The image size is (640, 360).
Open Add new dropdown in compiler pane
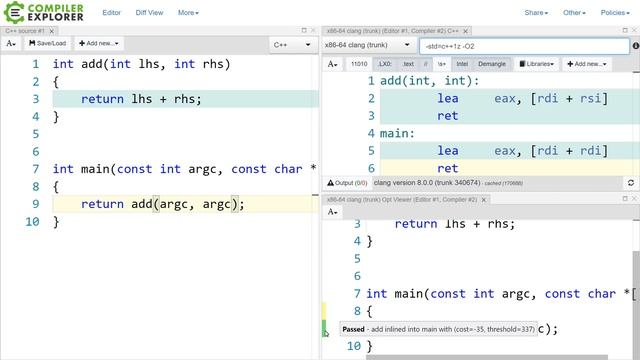tap(587, 64)
